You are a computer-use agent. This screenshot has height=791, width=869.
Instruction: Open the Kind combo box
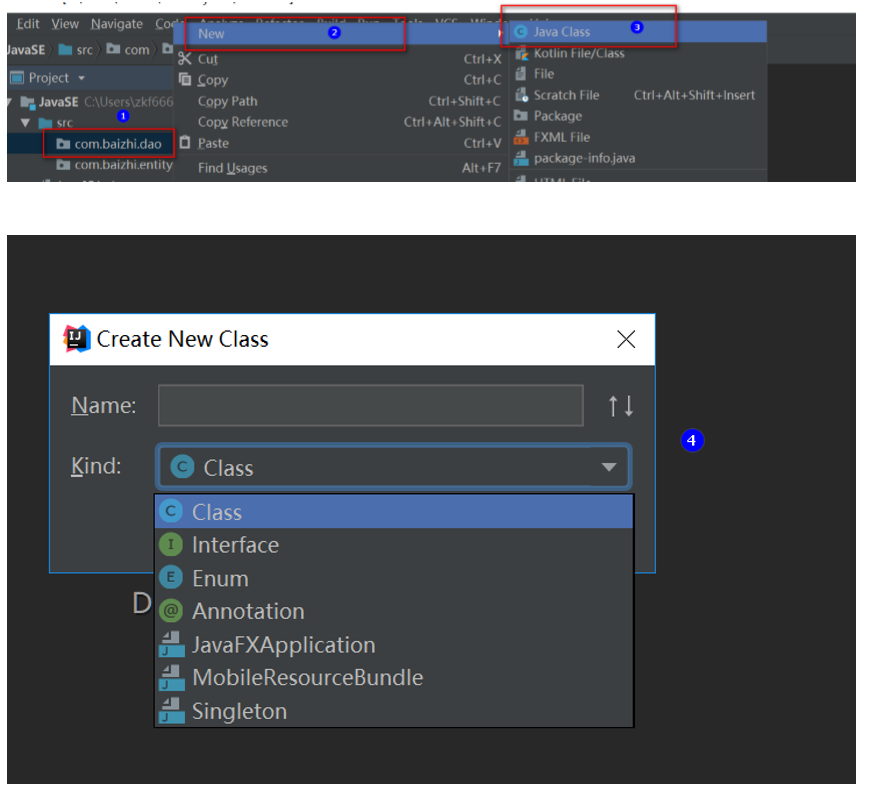394,467
